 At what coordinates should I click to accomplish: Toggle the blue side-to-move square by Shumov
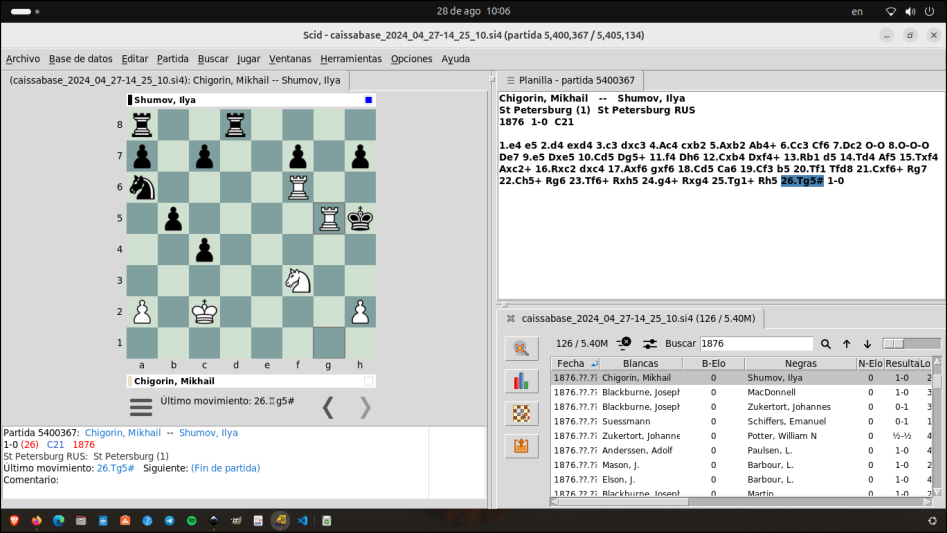368,100
